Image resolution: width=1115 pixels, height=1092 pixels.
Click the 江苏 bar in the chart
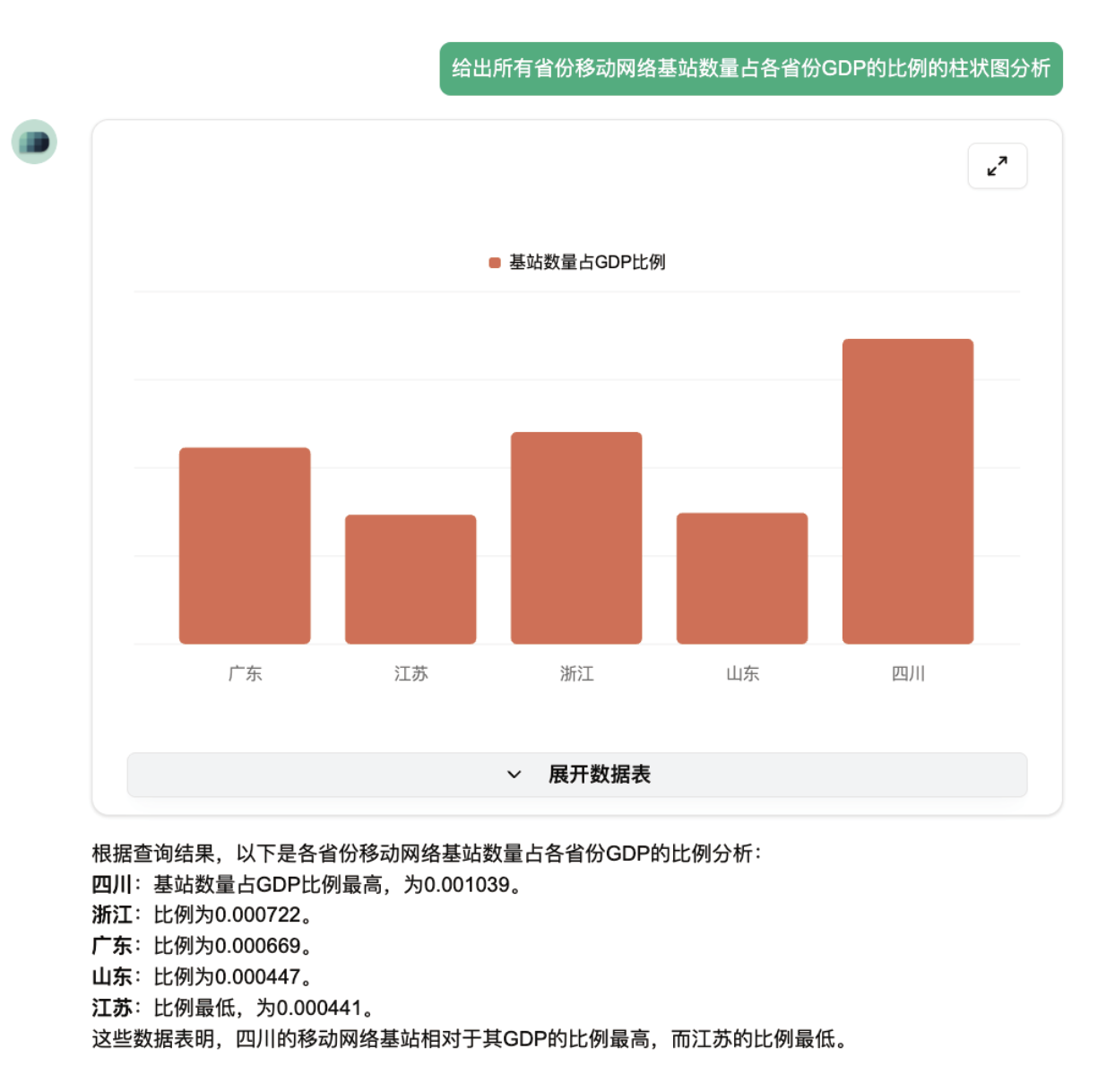[411, 579]
